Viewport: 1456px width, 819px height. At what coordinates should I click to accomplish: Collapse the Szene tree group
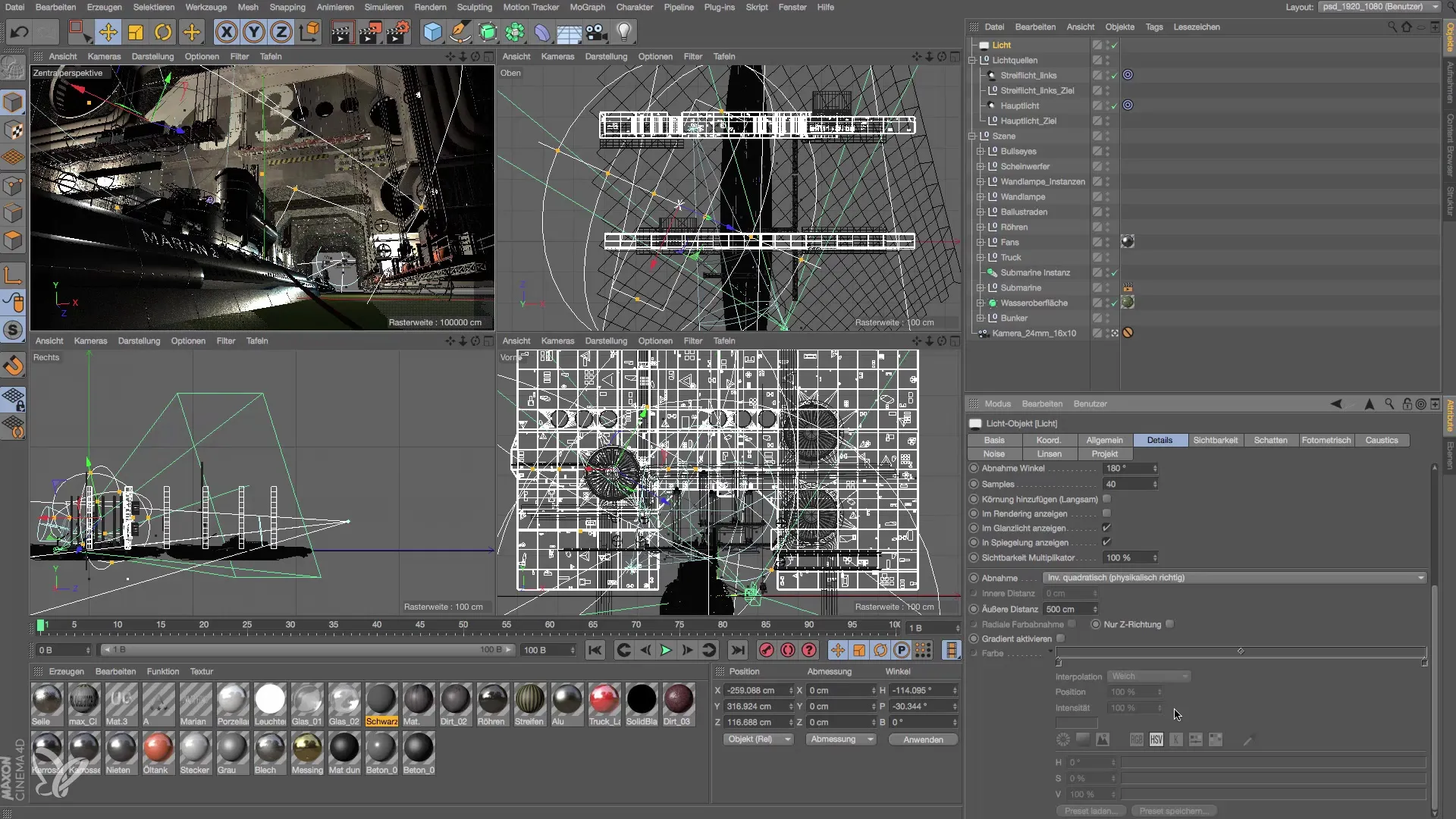tap(972, 136)
